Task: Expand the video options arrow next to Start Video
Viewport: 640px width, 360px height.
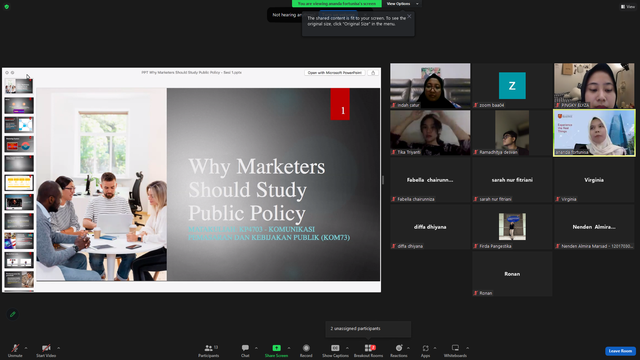Action: [x=58, y=348]
